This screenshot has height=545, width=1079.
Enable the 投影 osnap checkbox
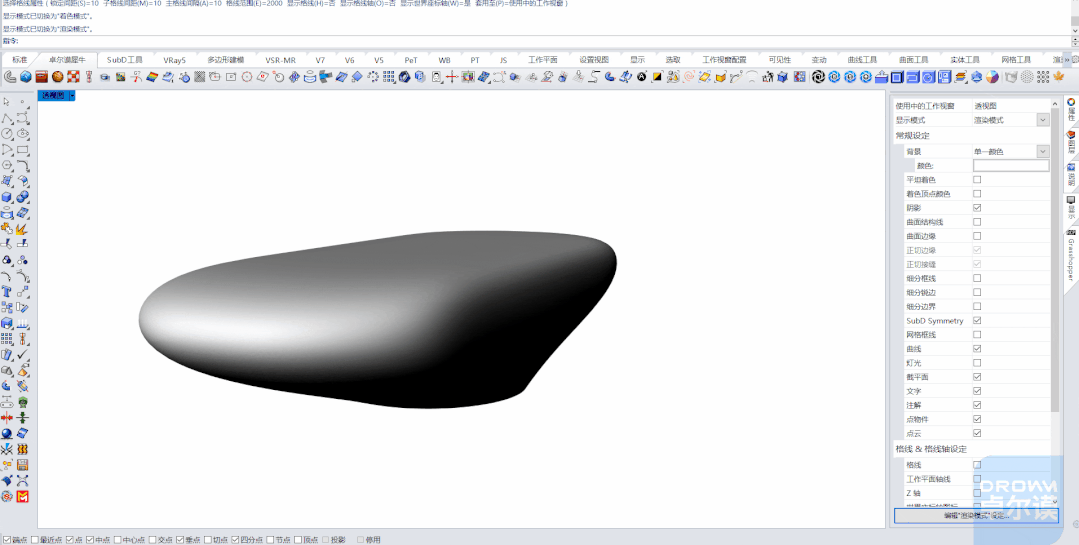tap(325, 540)
